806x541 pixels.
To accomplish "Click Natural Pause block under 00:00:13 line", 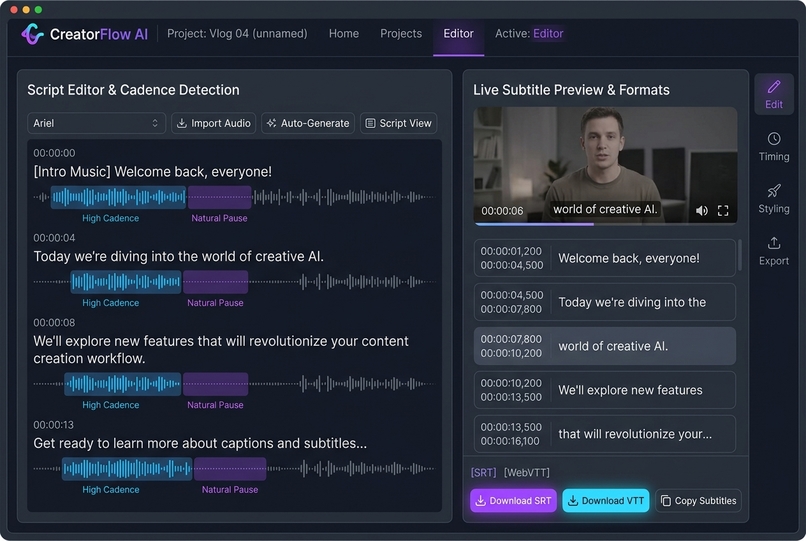I will [x=230, y=468].
